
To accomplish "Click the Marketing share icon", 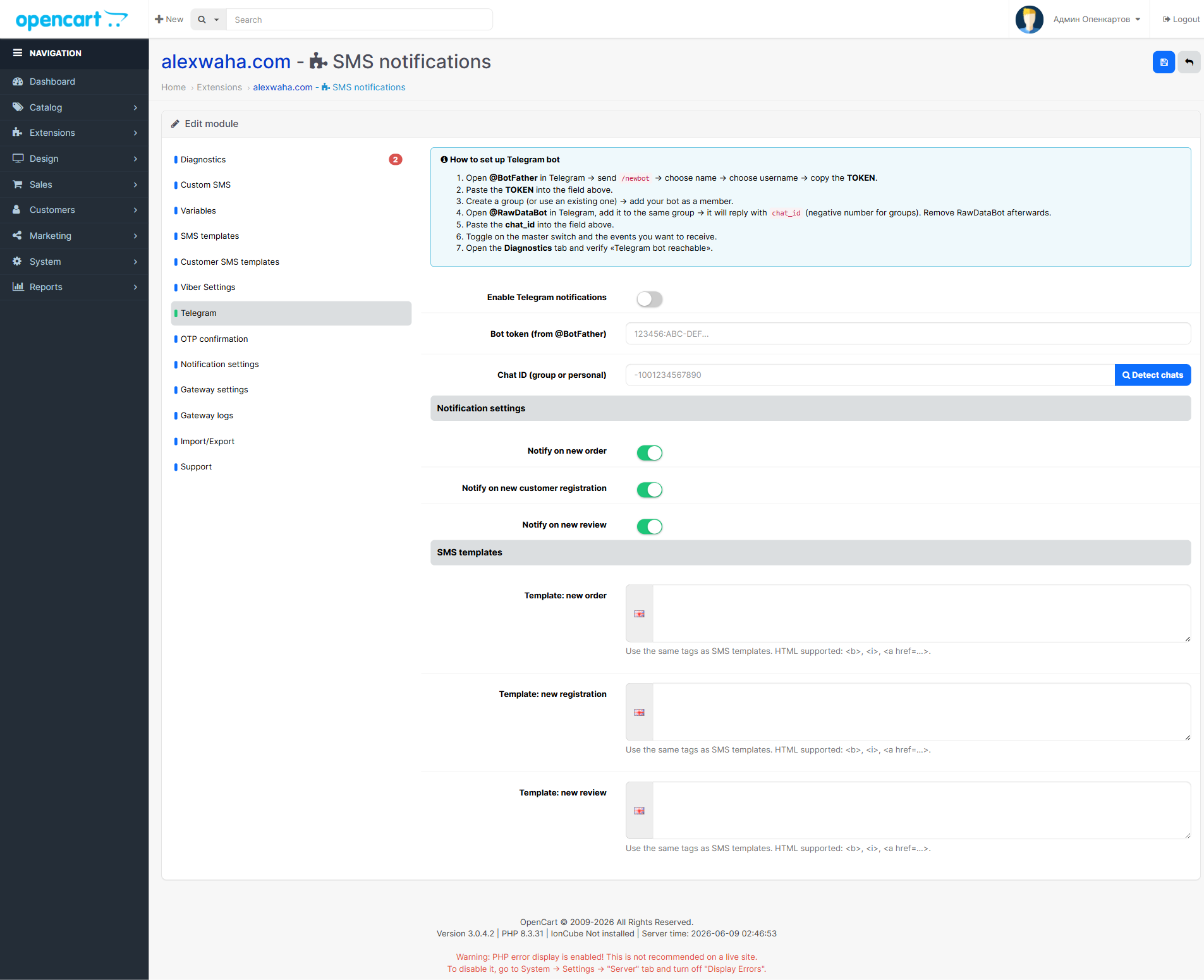I will 18,236.
